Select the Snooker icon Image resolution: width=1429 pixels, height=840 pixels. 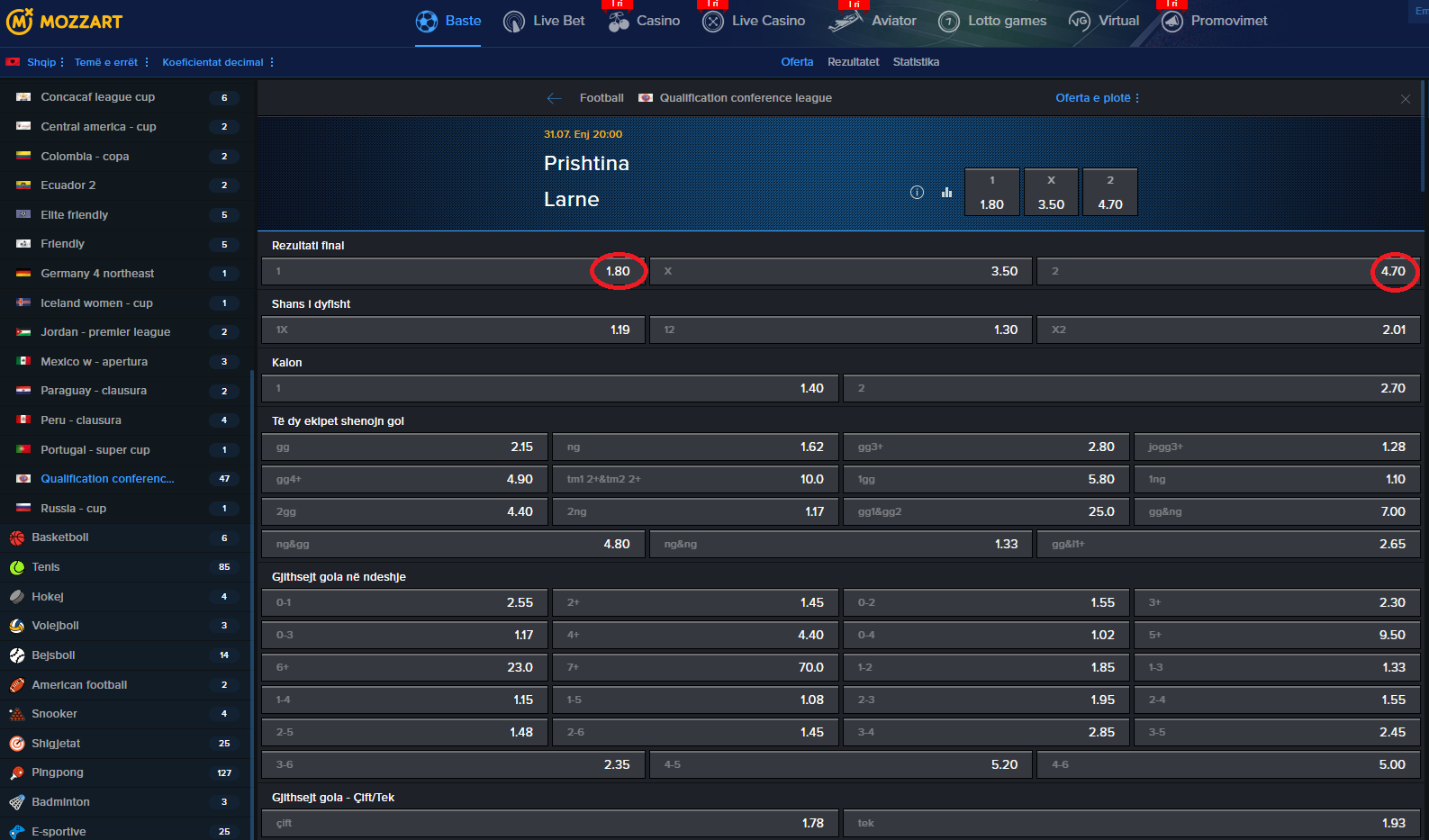click(x=17, y=714)
